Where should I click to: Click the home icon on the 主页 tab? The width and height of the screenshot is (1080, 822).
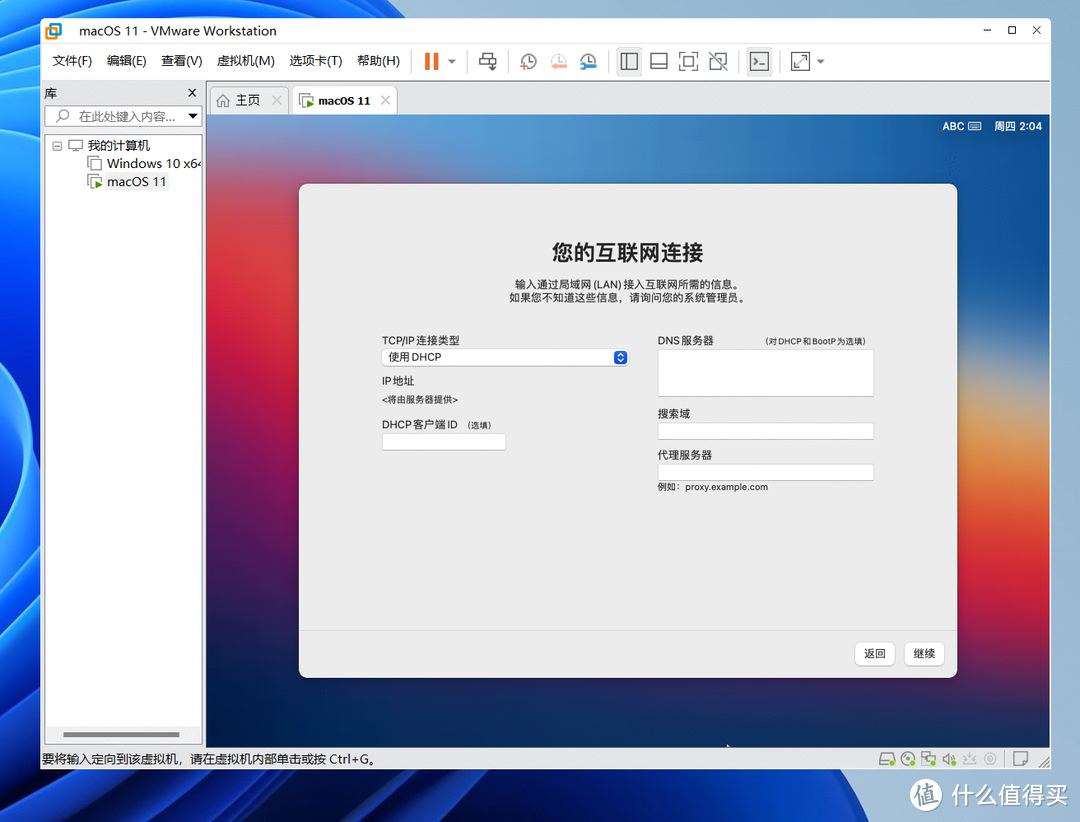point(223,101)
